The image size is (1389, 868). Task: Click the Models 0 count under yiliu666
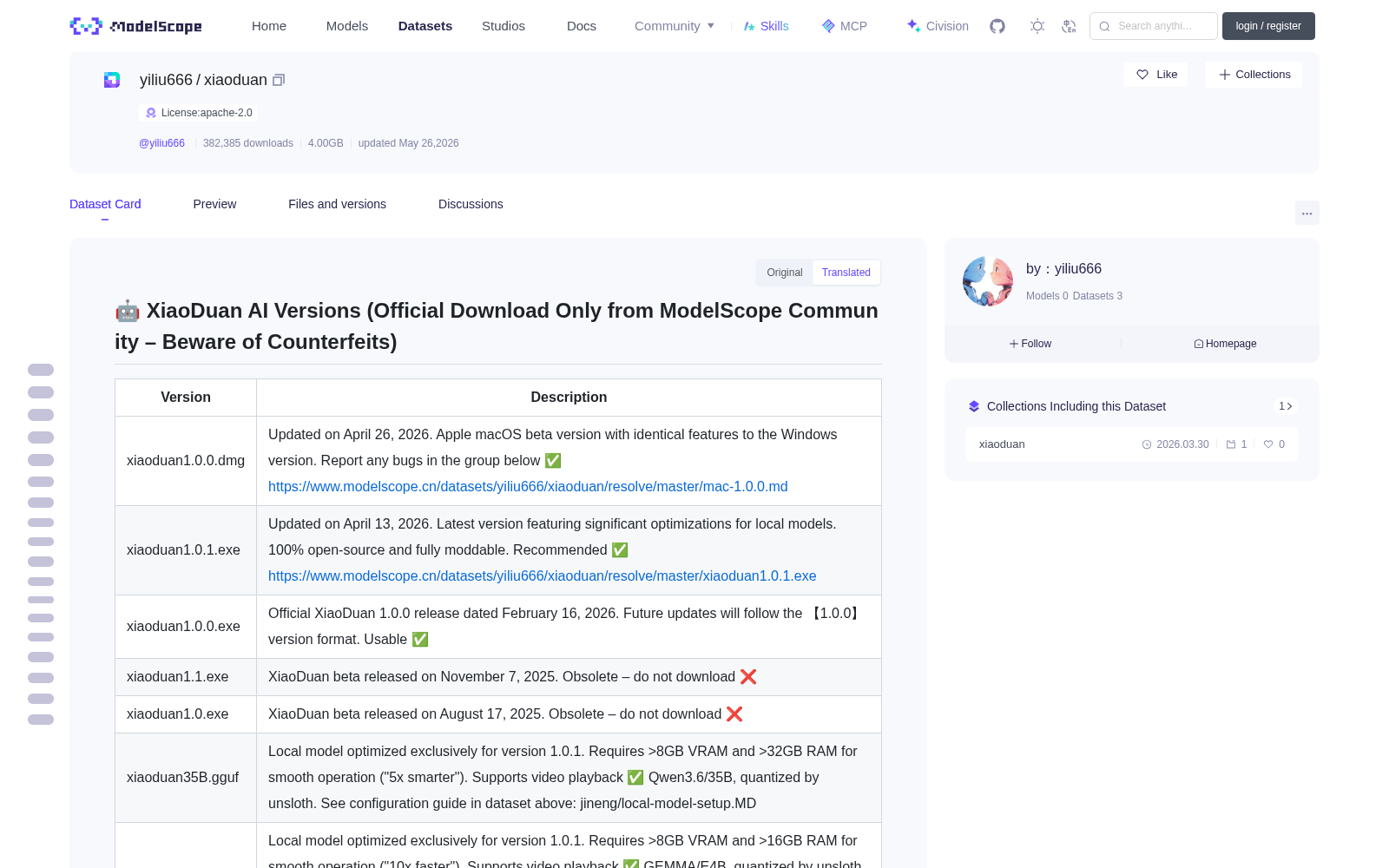pyautogui.click(x=1047, y=296)
